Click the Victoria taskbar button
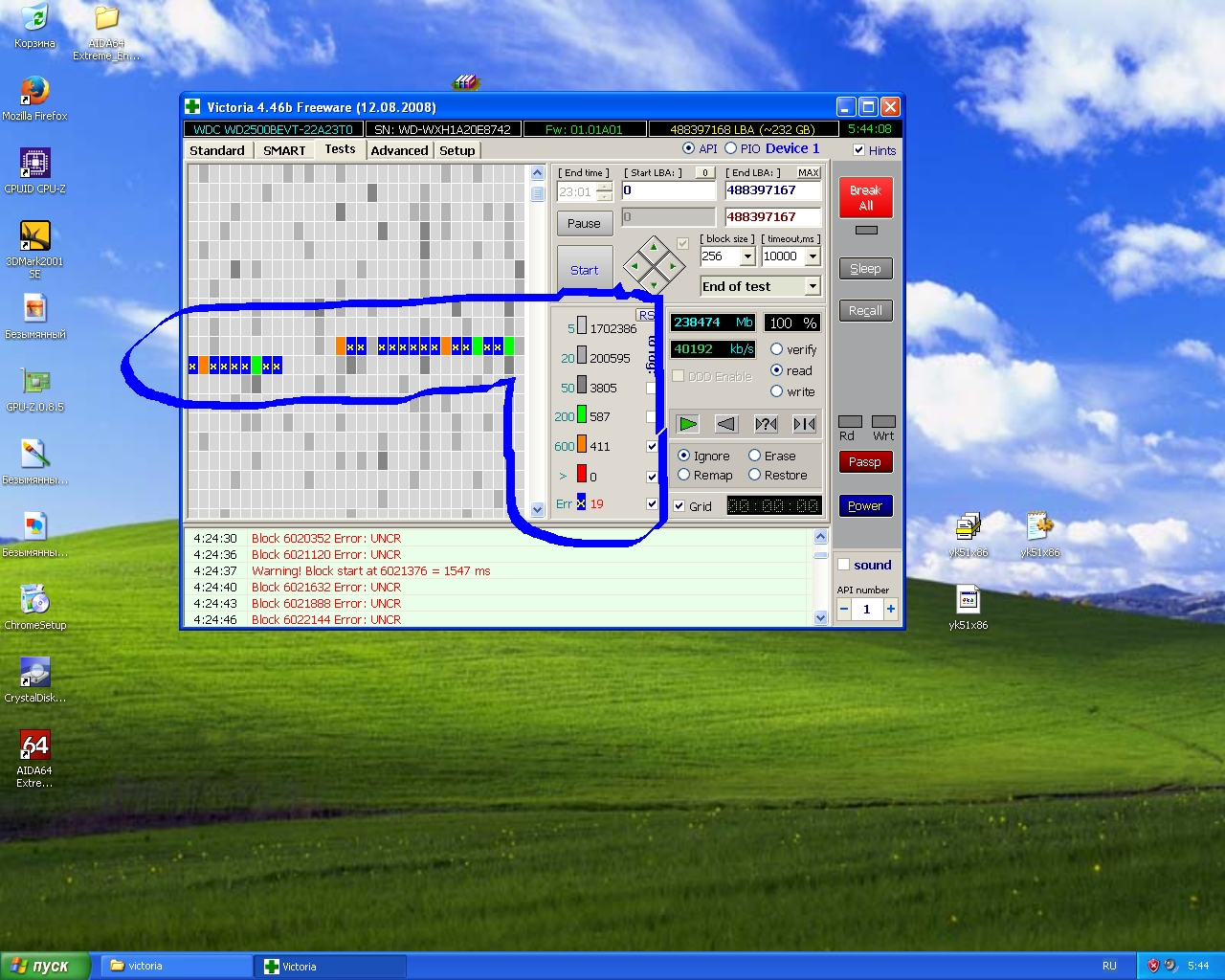1225x980 pixels. 329,967
